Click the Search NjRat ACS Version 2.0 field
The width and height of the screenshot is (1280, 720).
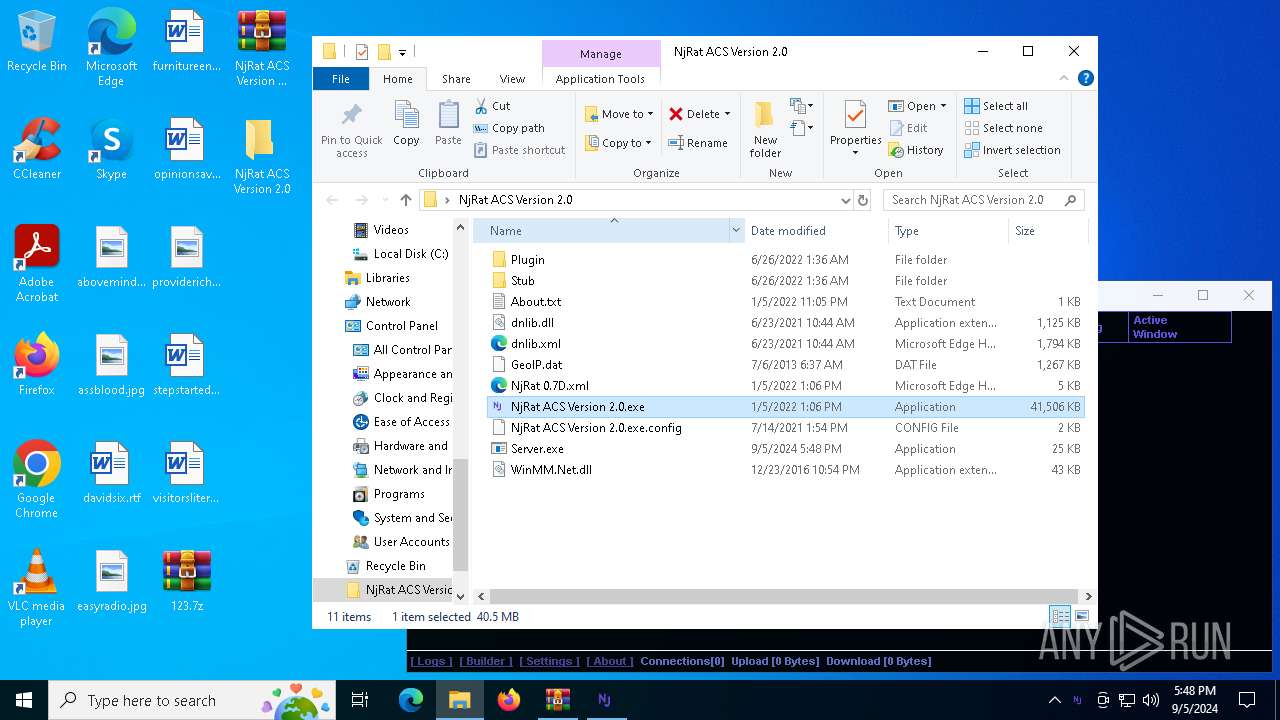coord(984,200)
